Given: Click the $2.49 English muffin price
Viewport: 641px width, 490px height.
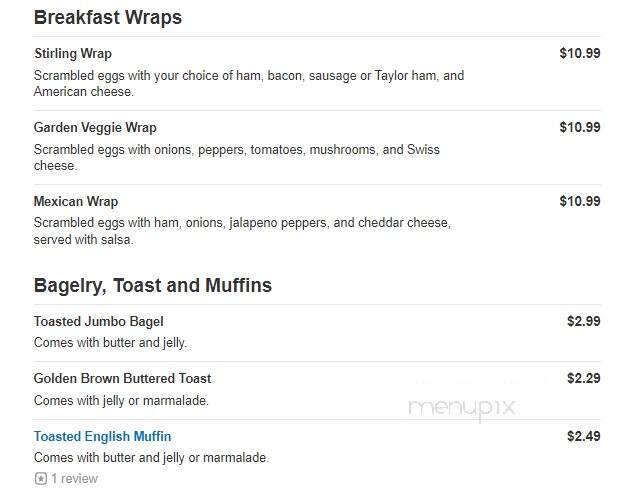Looking at the screenshot, I should [x=583, y=436].
